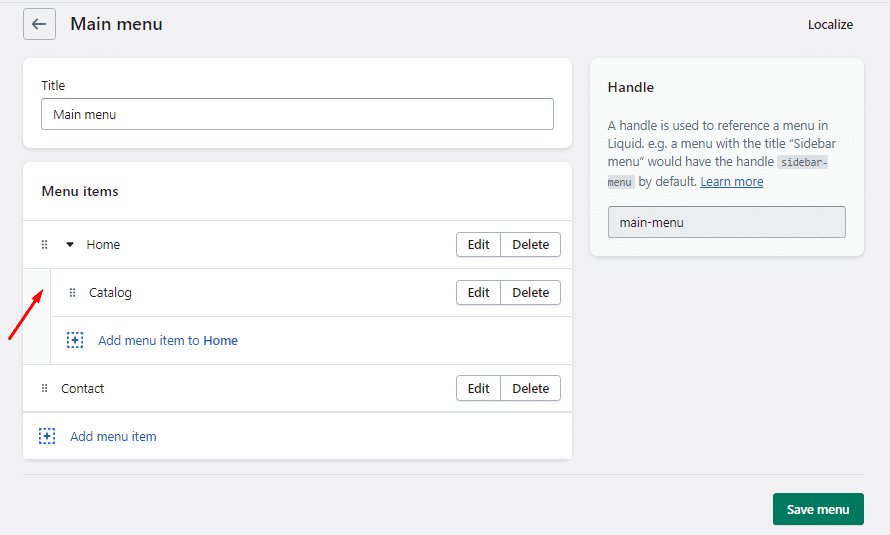Viewport: 890px width, 535px height.
Task: Open the Learn more link about handles
Action: tap(731, 182)
